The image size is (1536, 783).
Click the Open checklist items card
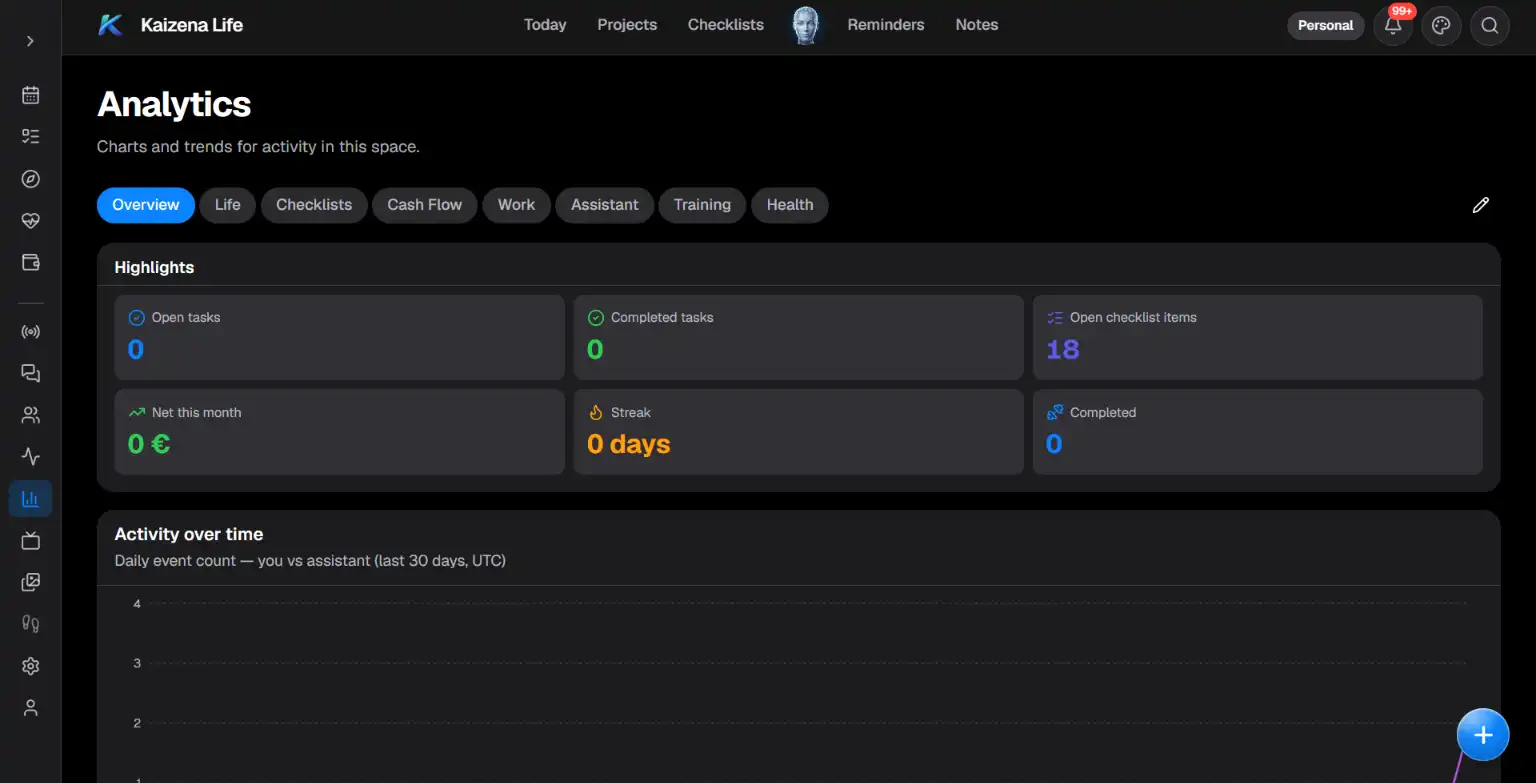click(1258, 337)
